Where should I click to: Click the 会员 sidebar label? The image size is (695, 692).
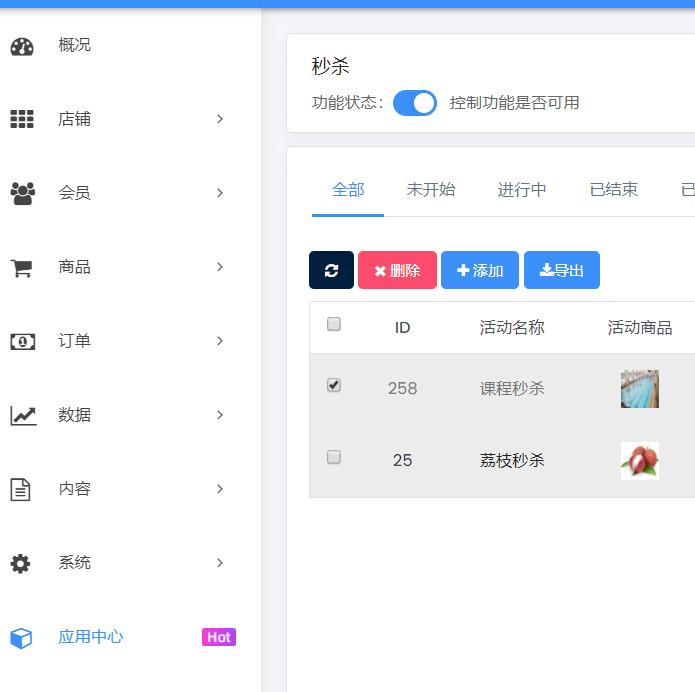(74, 193)
